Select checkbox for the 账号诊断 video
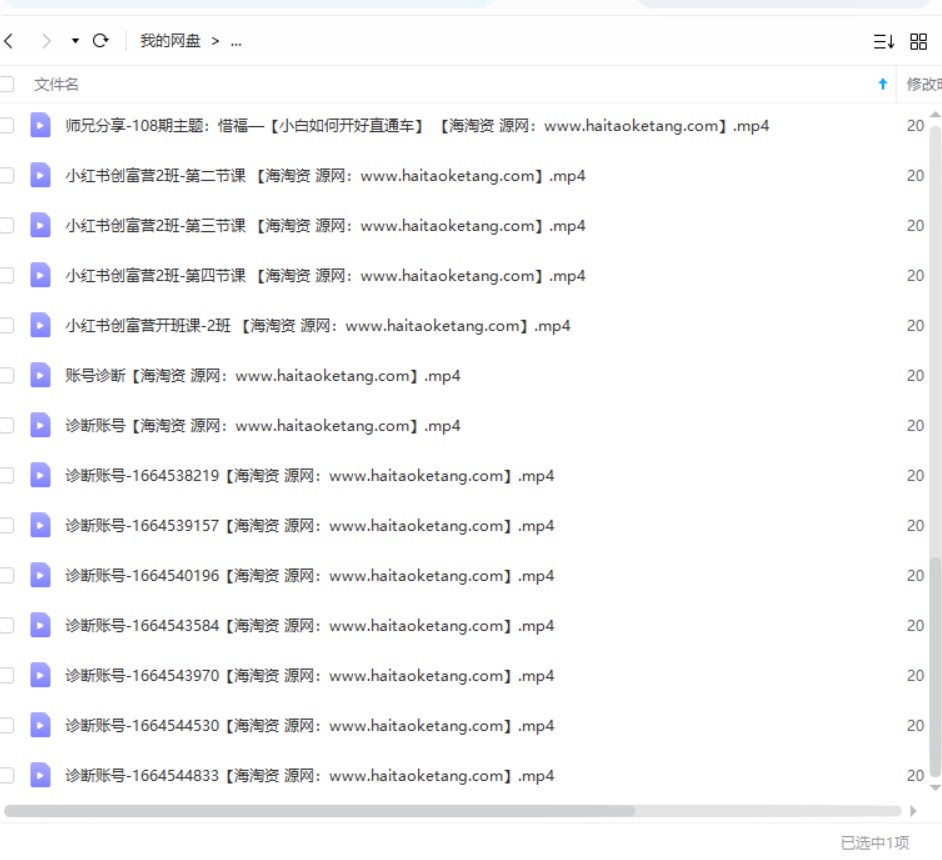The image size is (942, 860). (7, 375)
